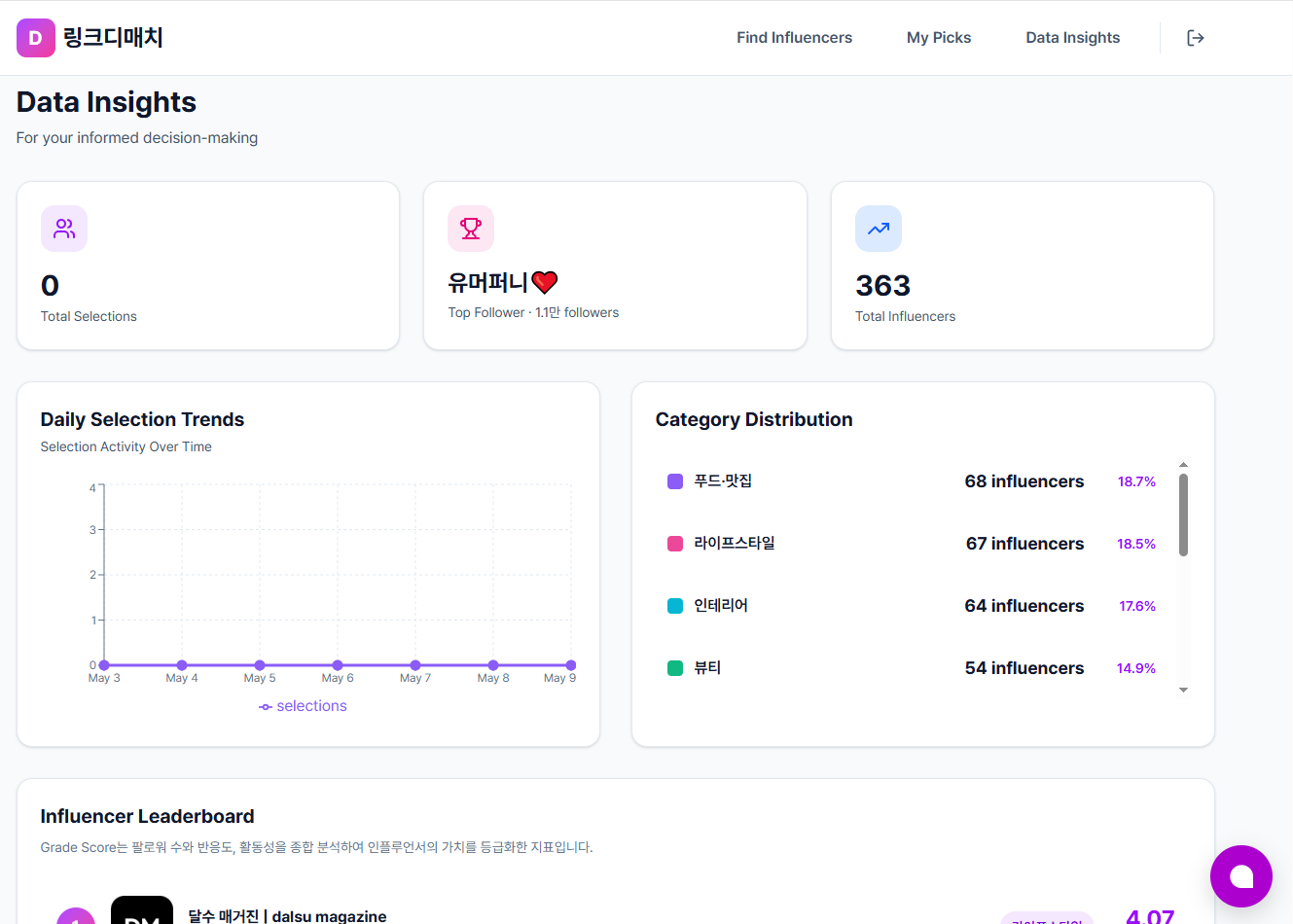Image resolution: width=1293 pixels, height=924 pixels.
Task: Click 'Selection Activity Over Time' subtitle
Action: (126, 446)
